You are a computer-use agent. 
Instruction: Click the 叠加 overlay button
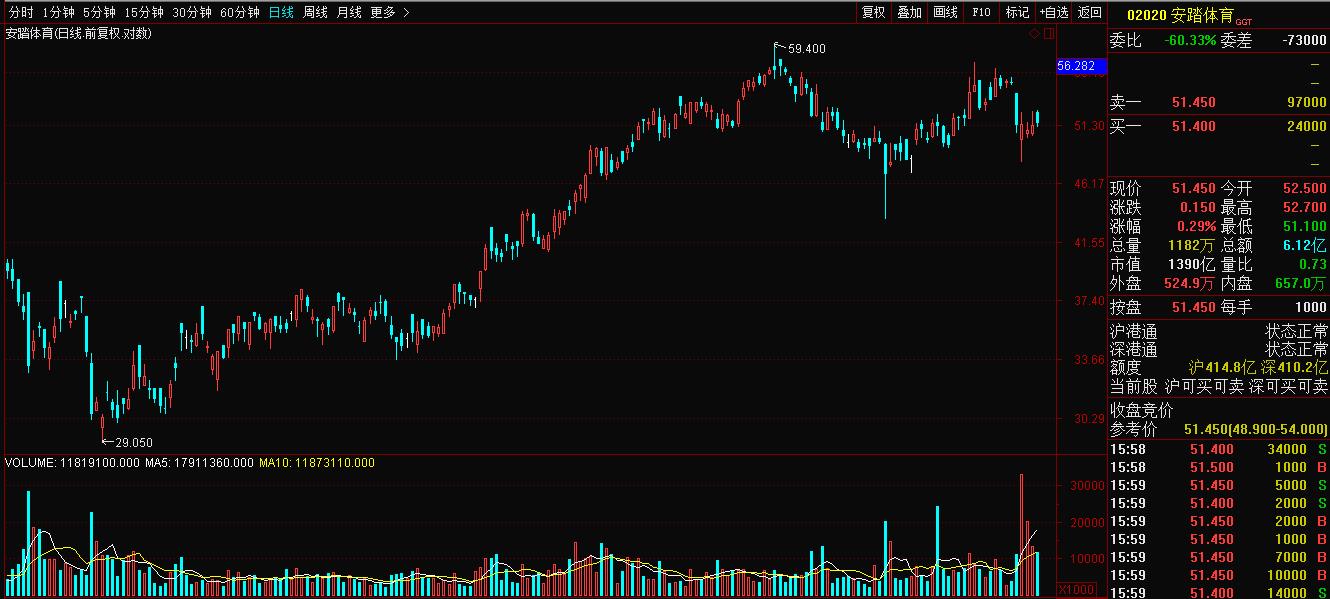point(910,12)
